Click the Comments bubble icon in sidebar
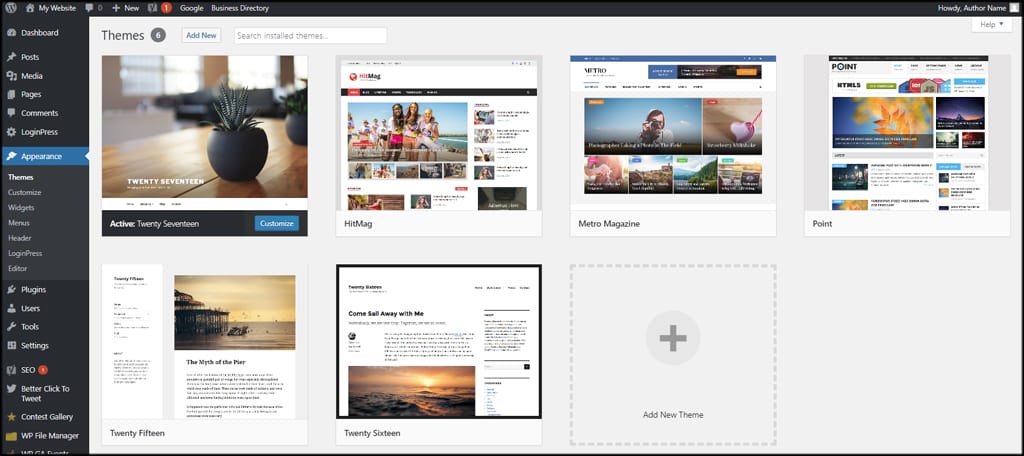Viewport: 1024px width, 456px height. coord(11,113)
